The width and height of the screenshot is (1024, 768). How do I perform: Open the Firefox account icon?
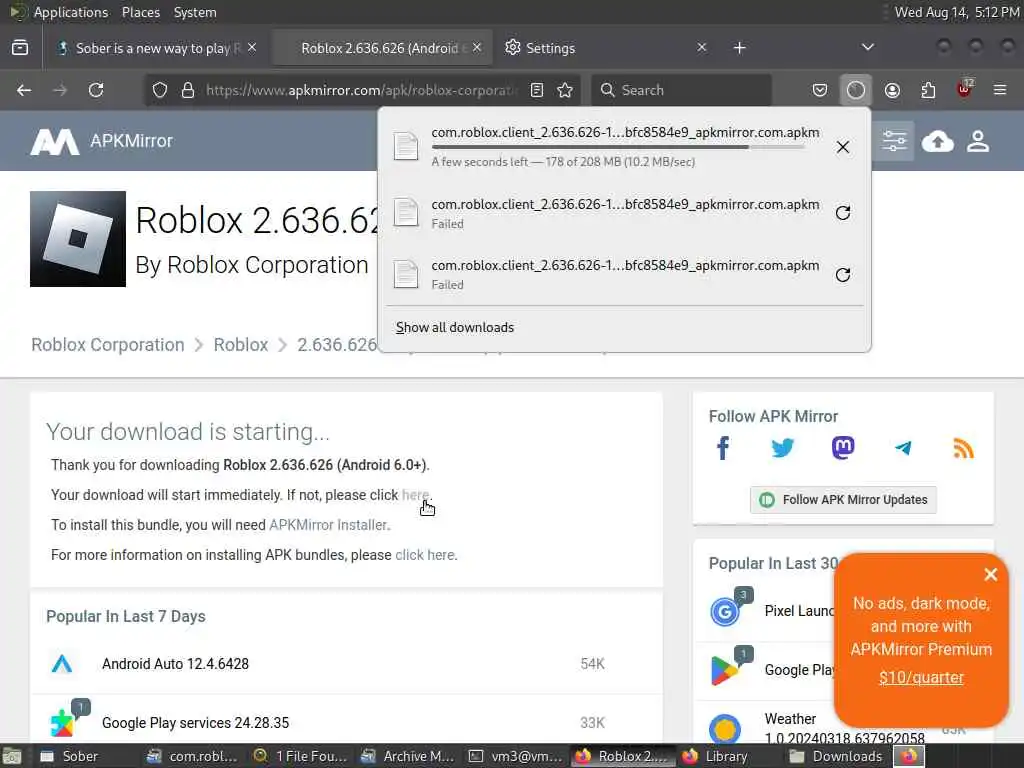coord(892,90)
